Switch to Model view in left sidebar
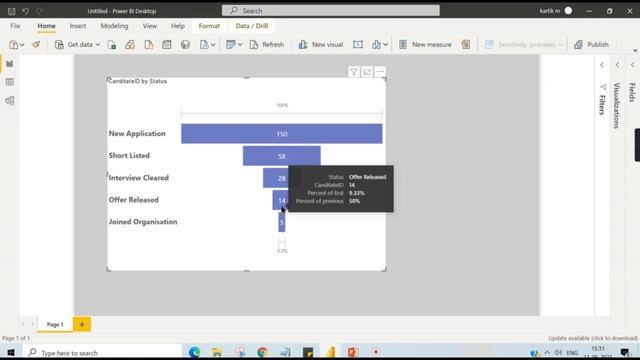 [10, 100]
